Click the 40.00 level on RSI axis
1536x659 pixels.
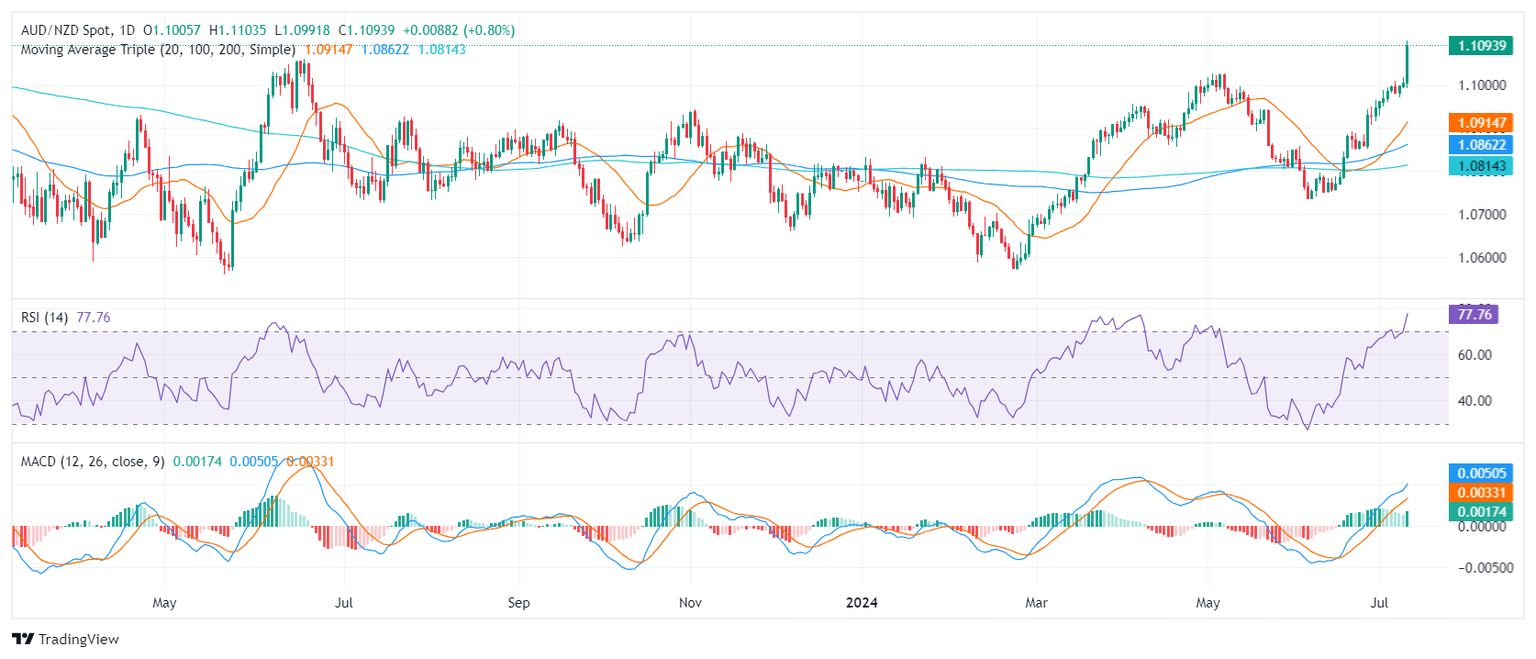pos(1476,401)
